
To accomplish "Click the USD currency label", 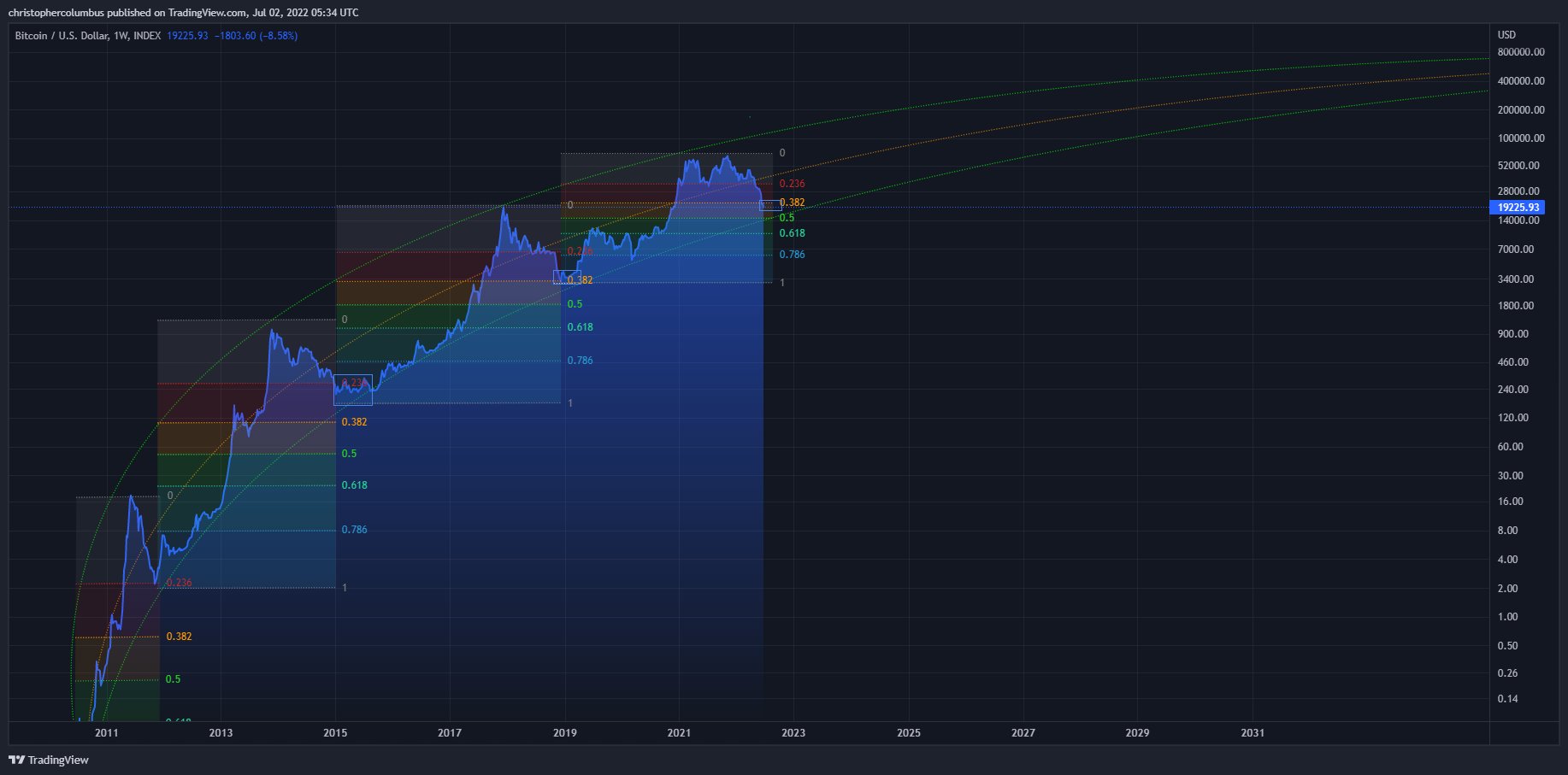I will click(1506, 35).
